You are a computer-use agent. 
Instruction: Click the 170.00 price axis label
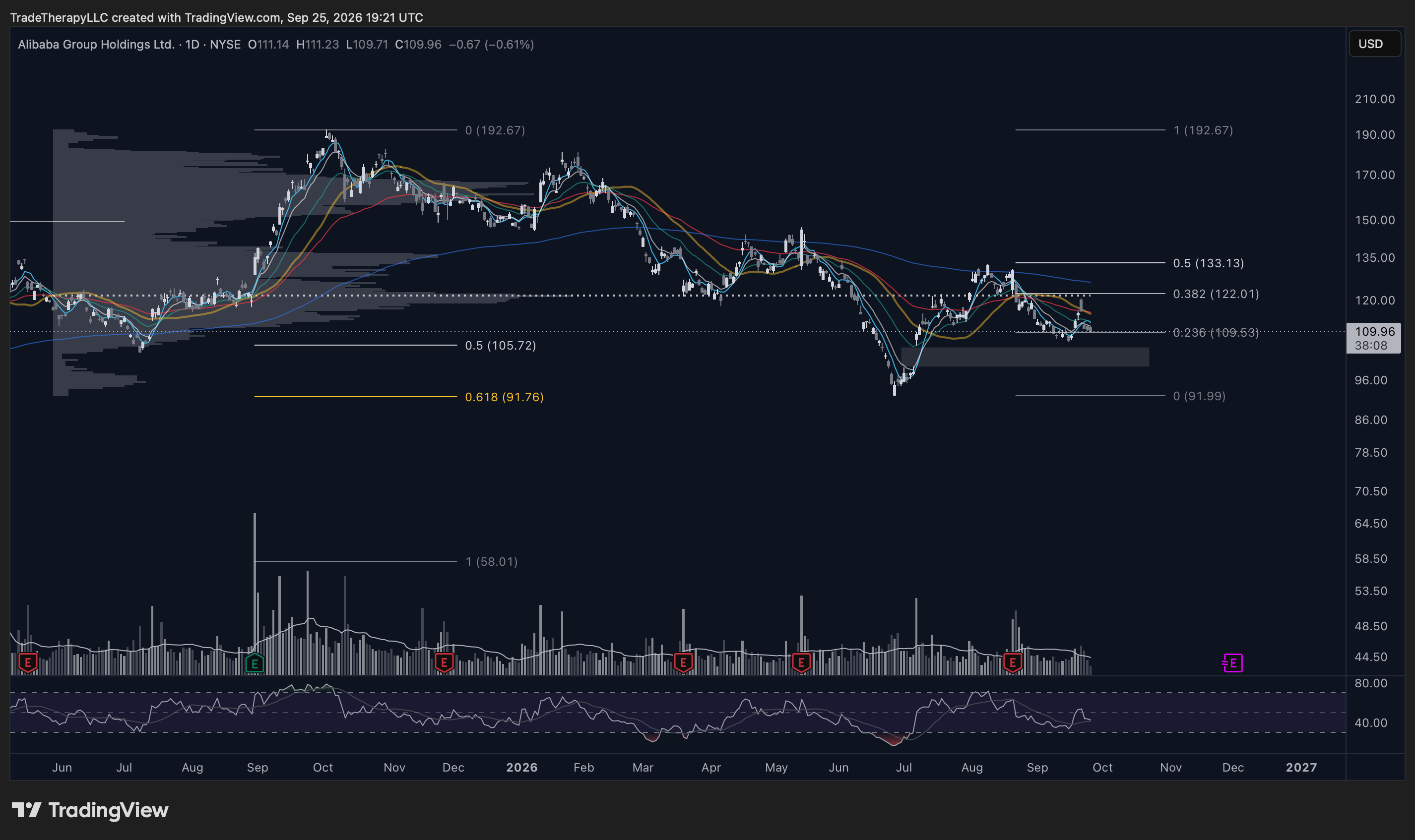click(x=1375, y=175)
